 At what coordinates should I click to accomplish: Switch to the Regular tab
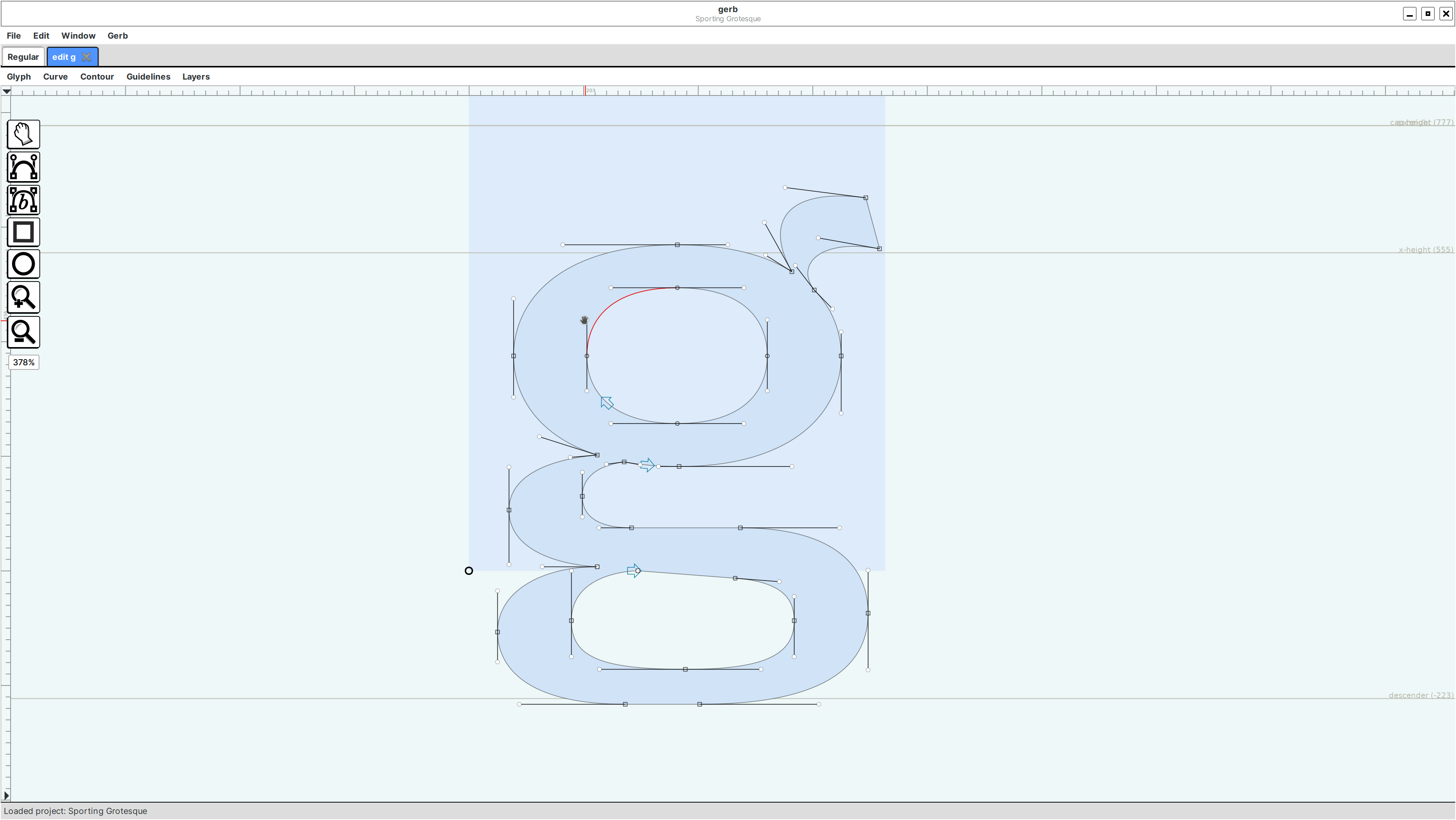click(x=23, y=57)
